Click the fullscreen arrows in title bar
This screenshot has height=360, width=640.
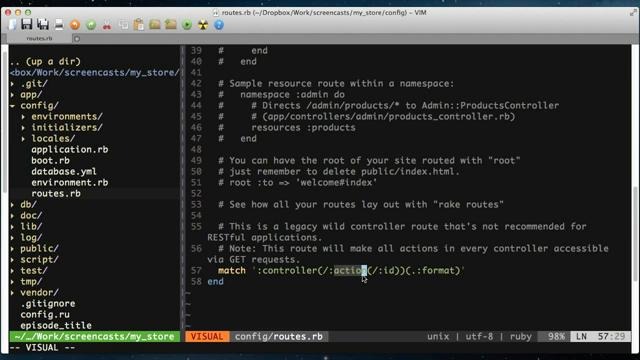pyautogui.click(x=633, y=13)
